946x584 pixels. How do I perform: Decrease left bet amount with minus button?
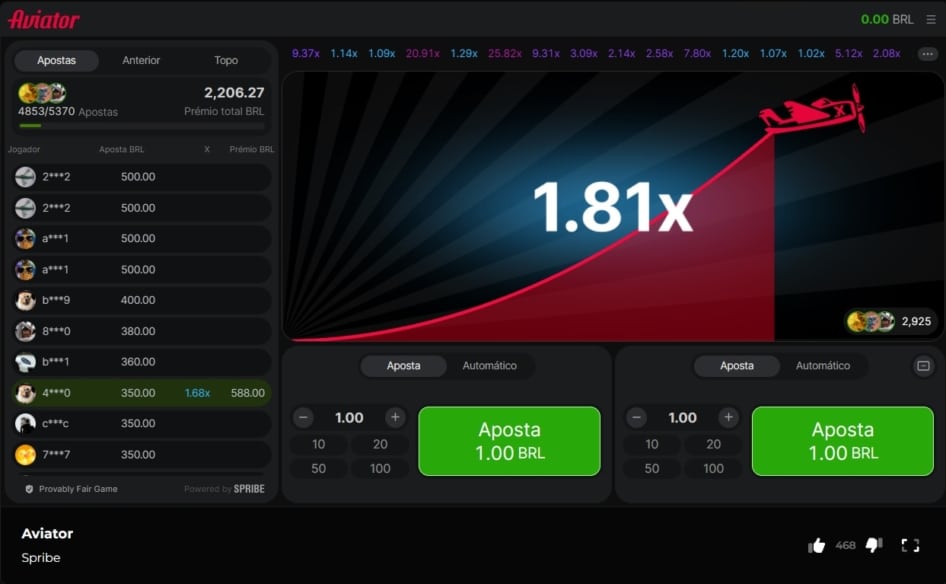[303, 417]
